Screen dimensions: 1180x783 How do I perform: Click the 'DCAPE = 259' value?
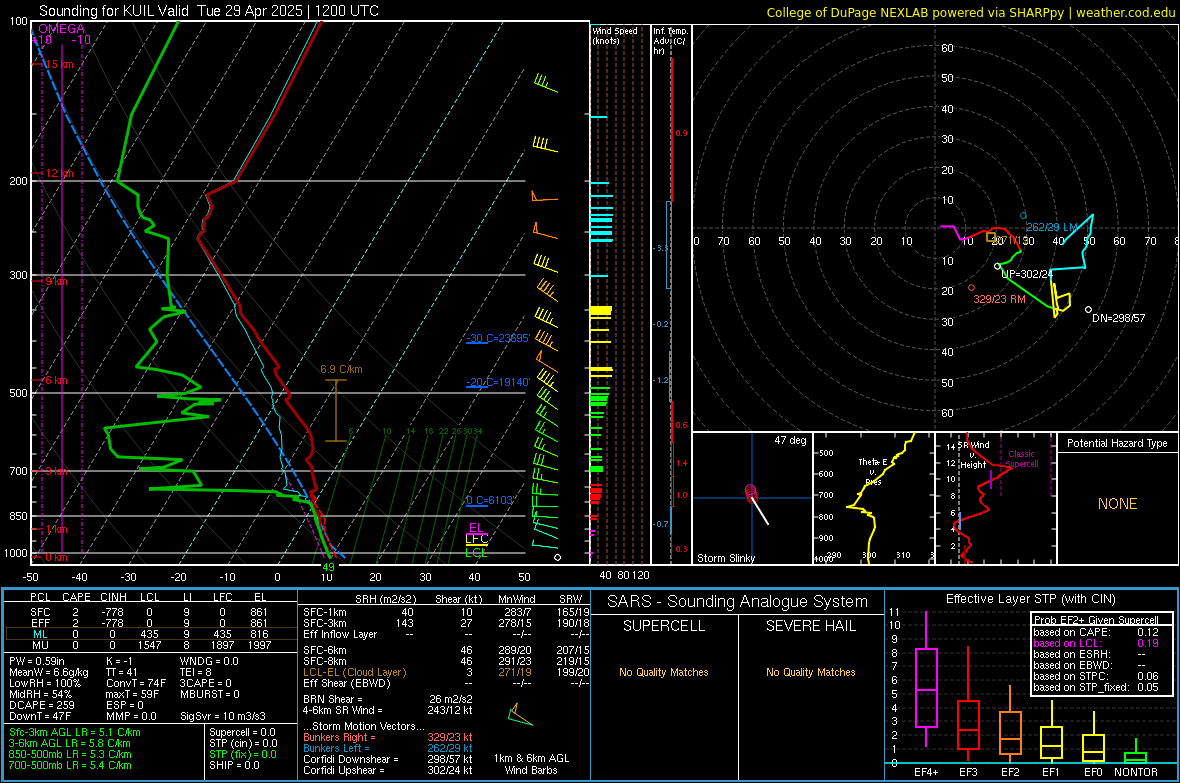(x=41, y=705)
